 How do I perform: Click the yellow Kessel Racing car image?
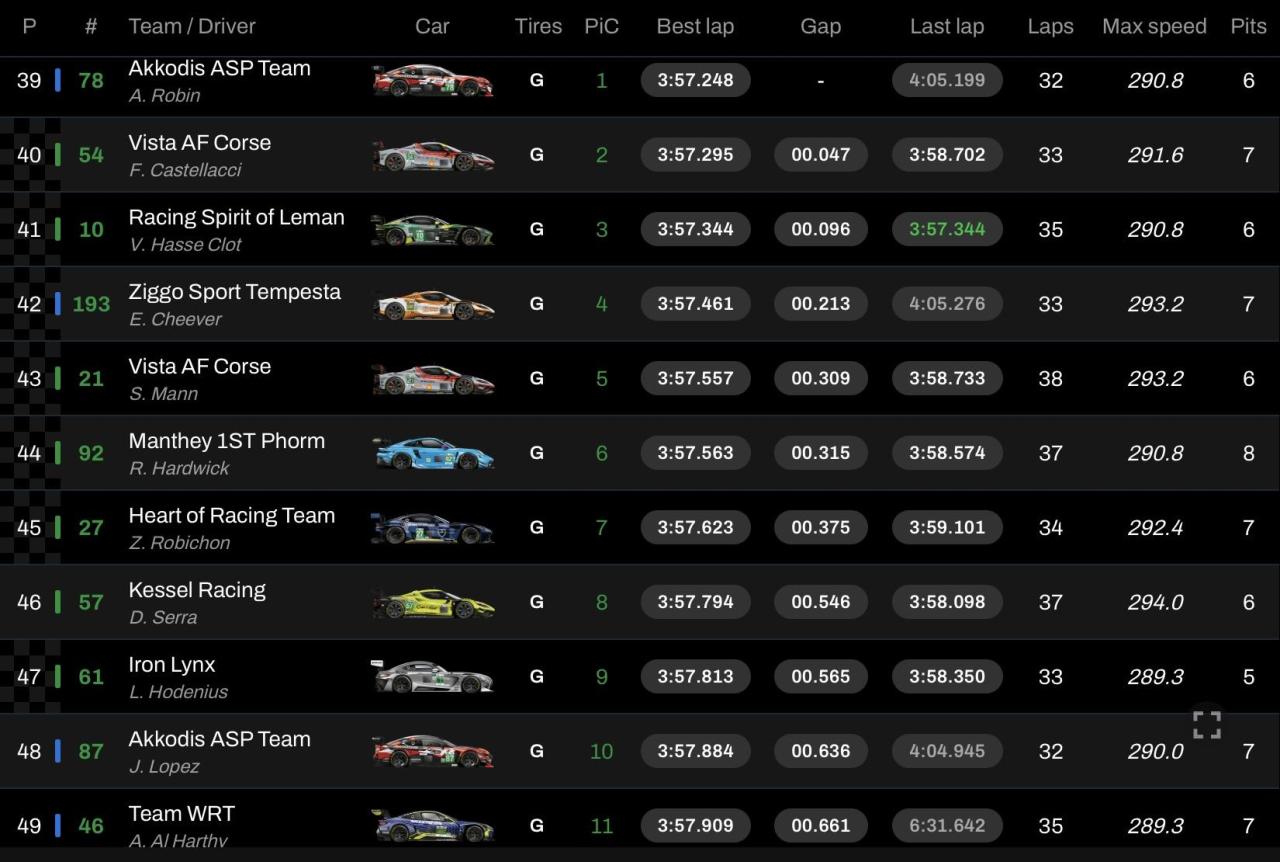tap(433, 602)
